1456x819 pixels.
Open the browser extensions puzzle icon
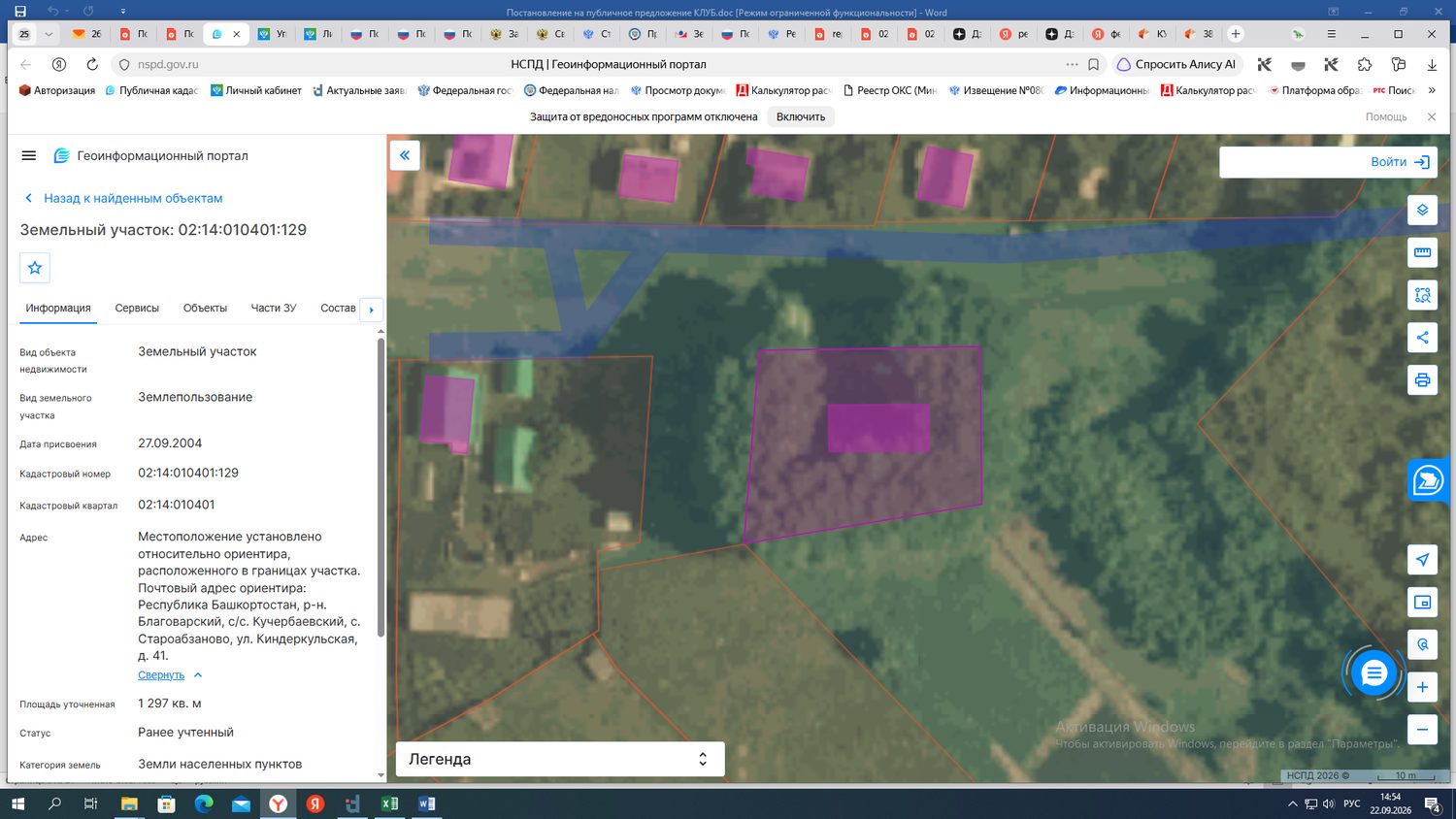click(x=1365, y=64)
